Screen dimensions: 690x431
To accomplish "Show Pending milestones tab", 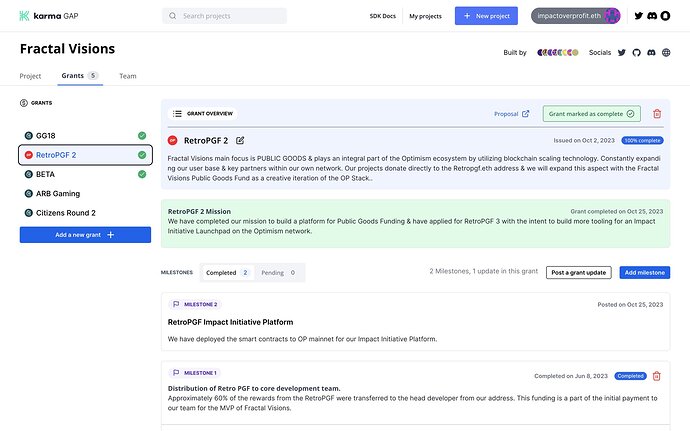I will pos(278,273).
